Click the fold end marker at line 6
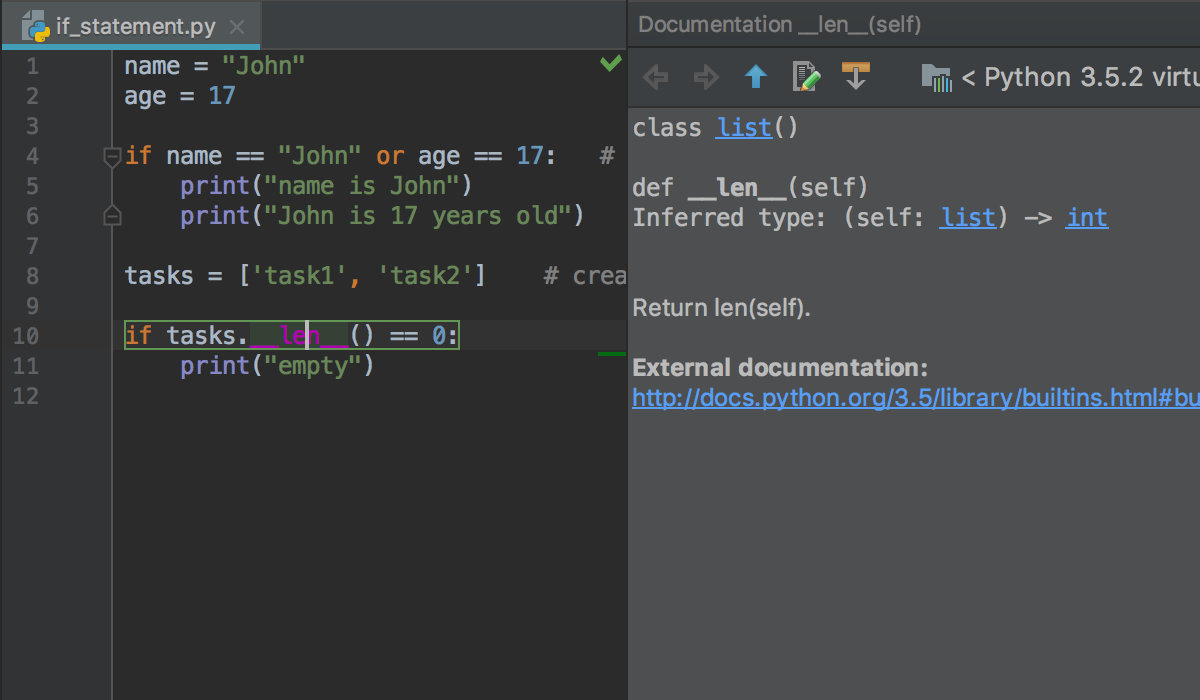This screenshot has height=700, width=1200. click(x=112, y=215)
